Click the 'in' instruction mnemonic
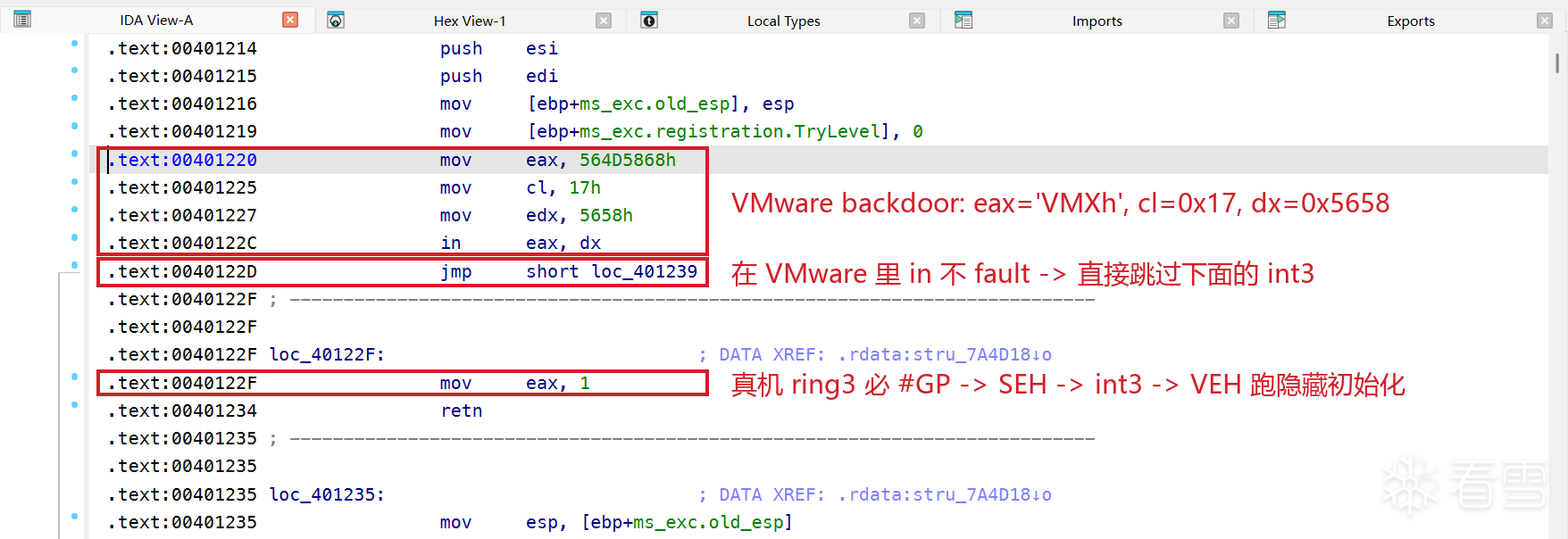This screenshot has height=539, width=1568. tap(451, 243)
